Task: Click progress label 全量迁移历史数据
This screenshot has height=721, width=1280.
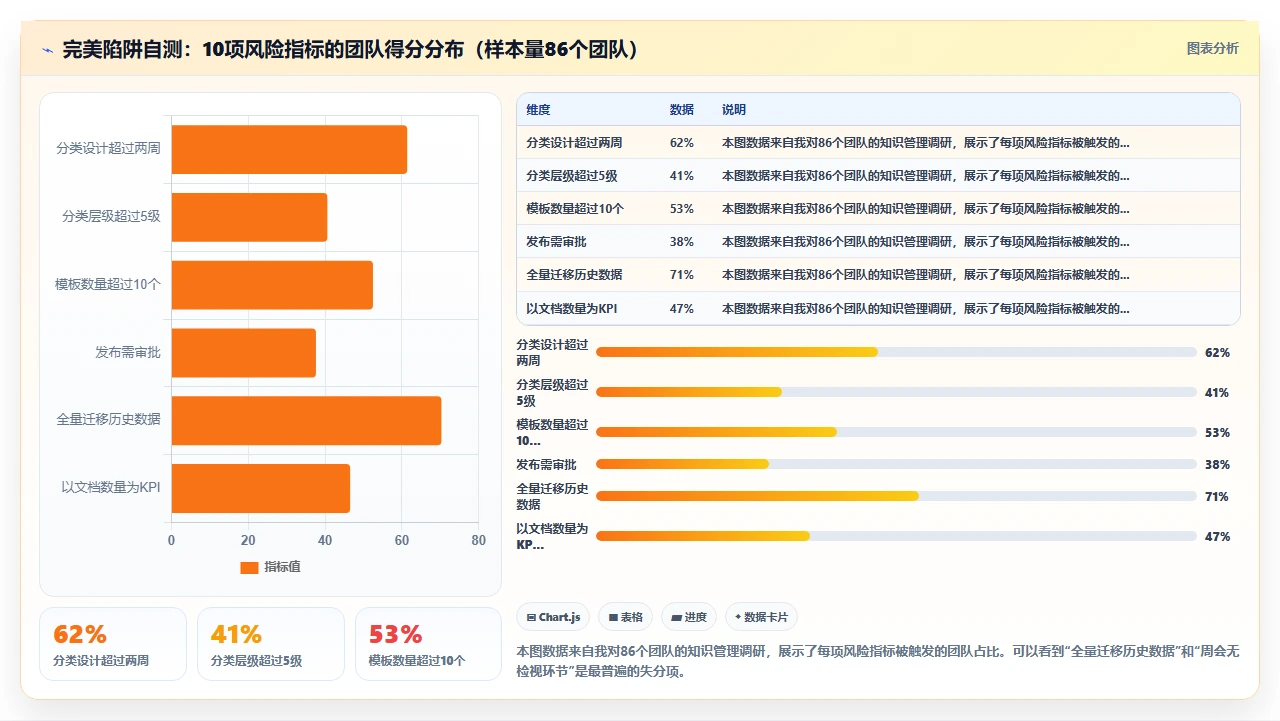Action: click(552, 496)
